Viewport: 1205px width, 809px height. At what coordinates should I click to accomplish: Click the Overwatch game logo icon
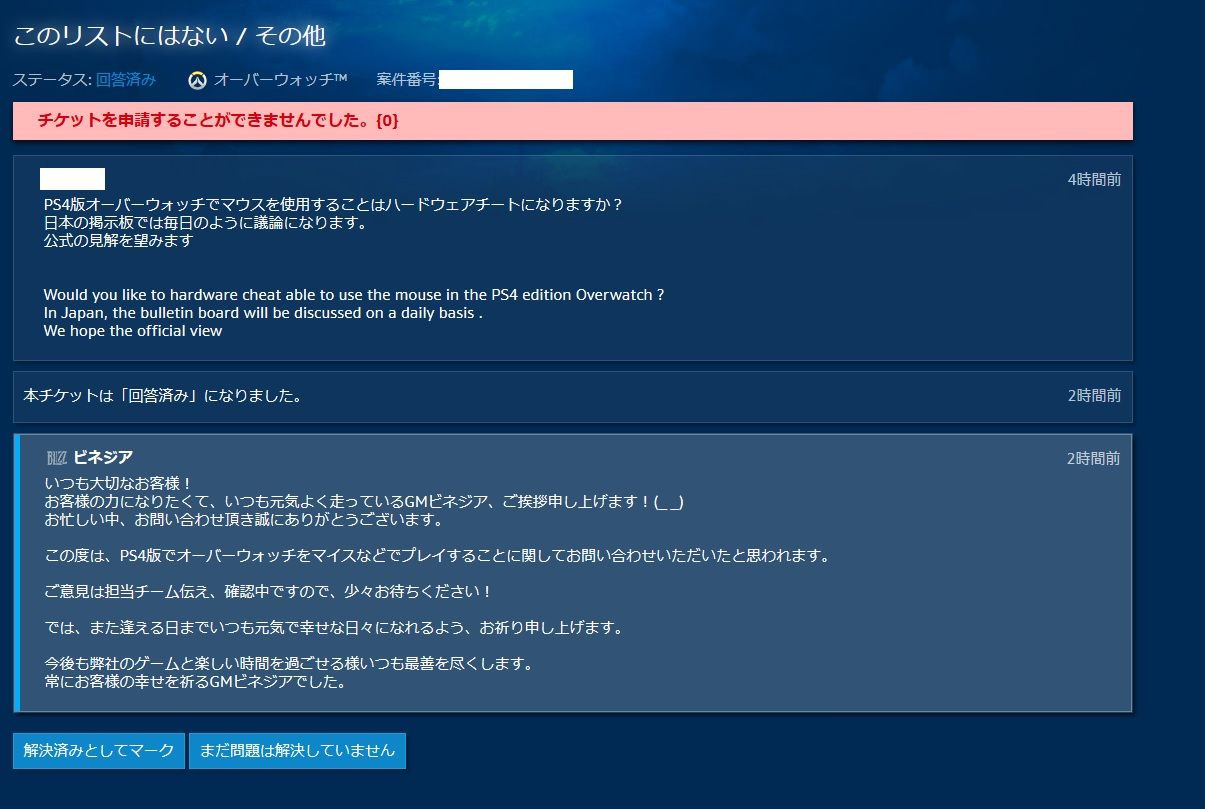click(197, 79)
